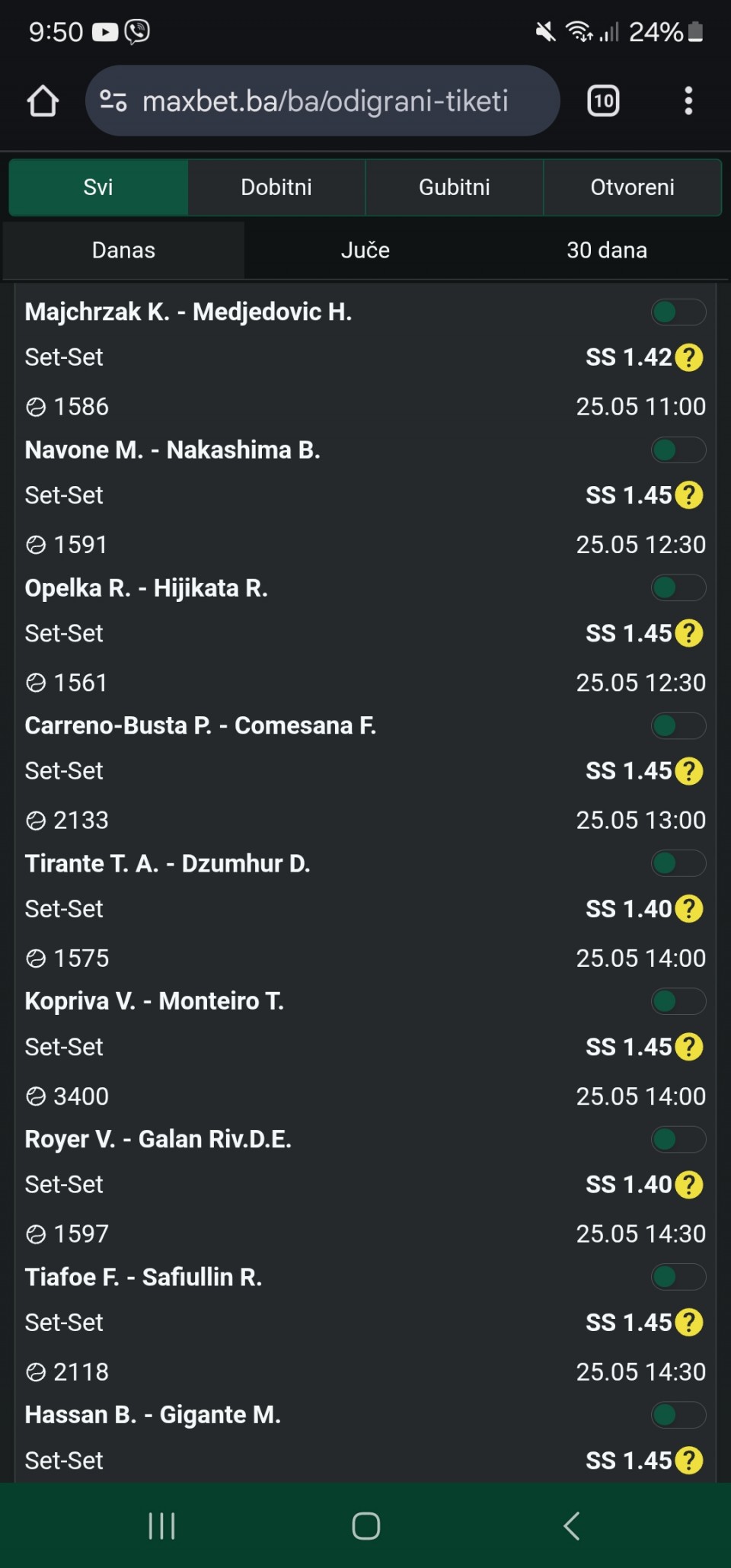The image size is (731, 1568).
Task: Toggle the switch for Majchrzak K. - Medjedovic H.
Action: pos(678,312)
